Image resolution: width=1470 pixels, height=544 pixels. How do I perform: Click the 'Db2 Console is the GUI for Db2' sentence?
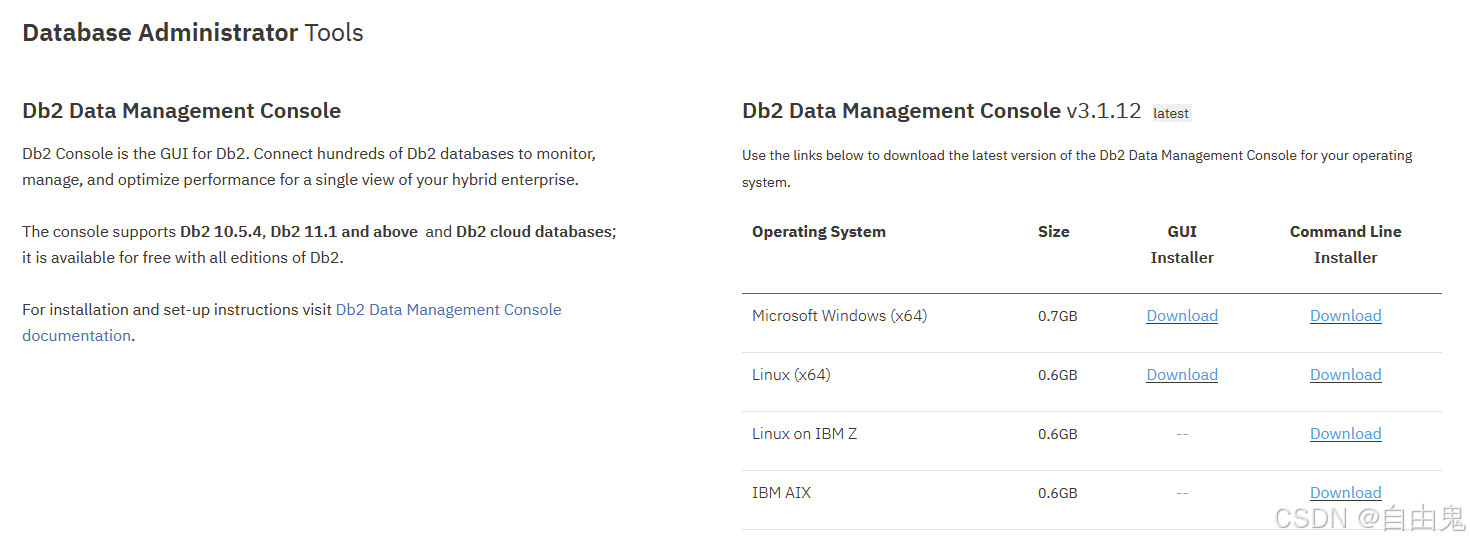(135, 154)
